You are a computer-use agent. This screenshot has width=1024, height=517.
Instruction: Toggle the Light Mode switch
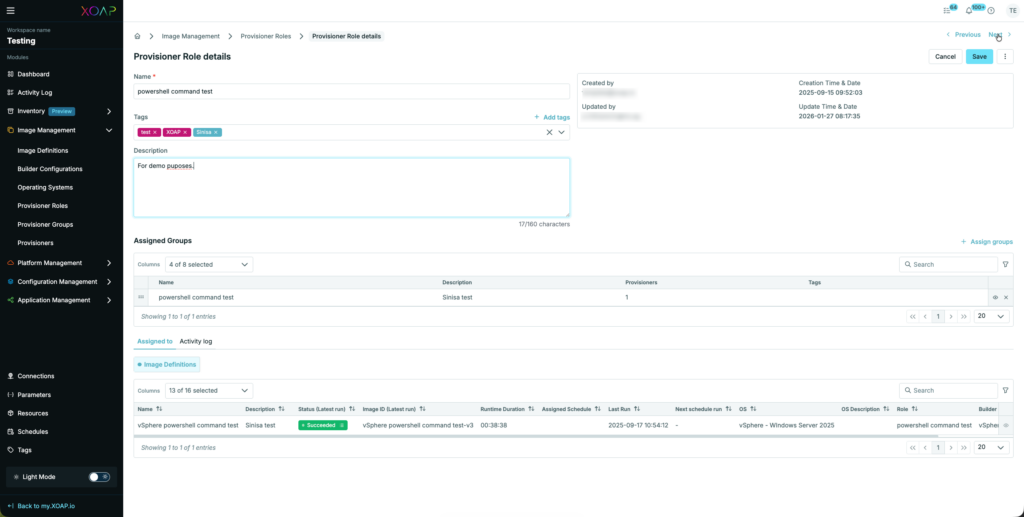pos(99,477)
